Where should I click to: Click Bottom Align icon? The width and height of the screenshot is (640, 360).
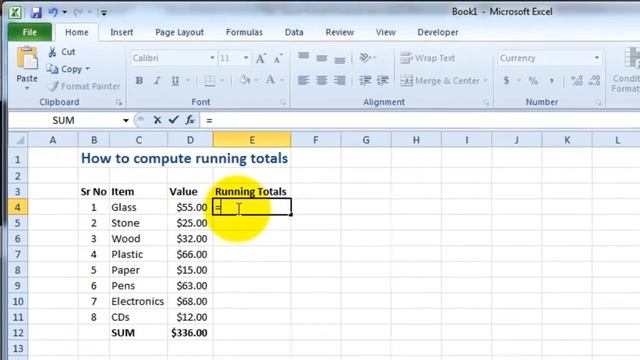coord(340,60)
